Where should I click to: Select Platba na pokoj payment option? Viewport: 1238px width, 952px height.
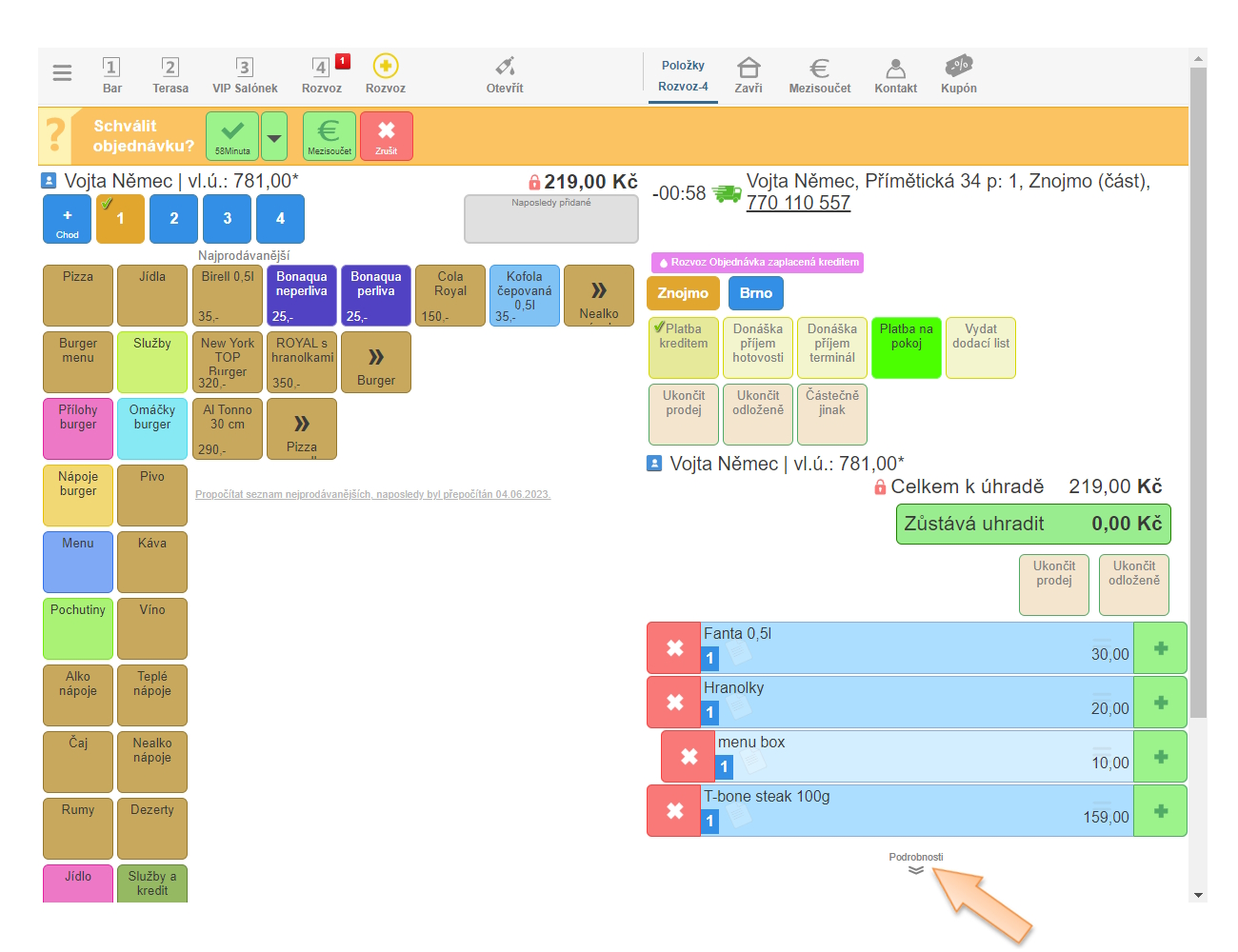tap(906, 347)
